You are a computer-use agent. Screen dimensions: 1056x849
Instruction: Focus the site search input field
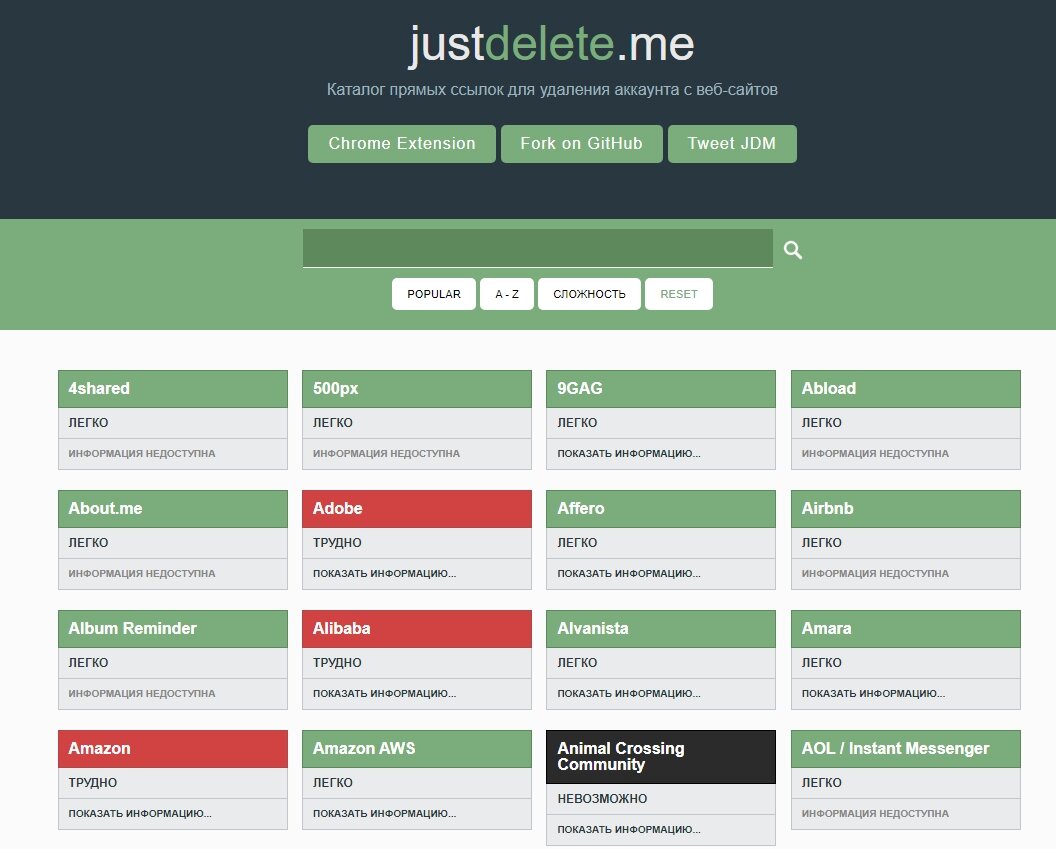click(537, 248)
